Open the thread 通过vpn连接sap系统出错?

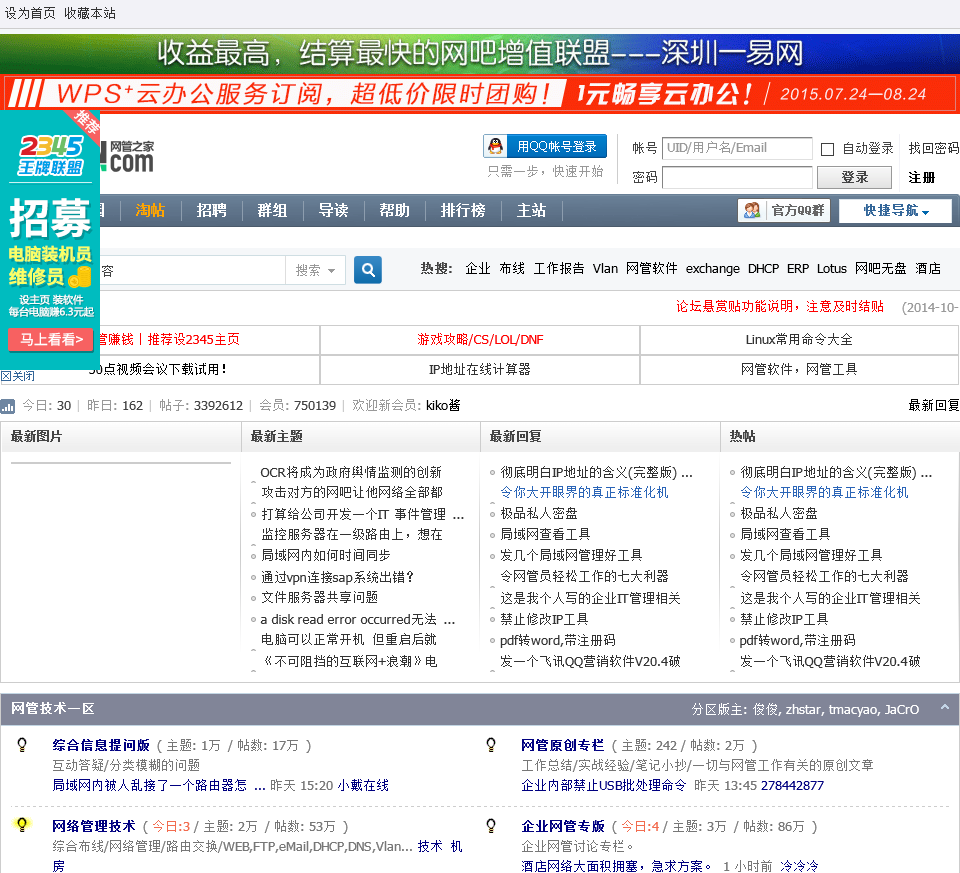(338, 577)
